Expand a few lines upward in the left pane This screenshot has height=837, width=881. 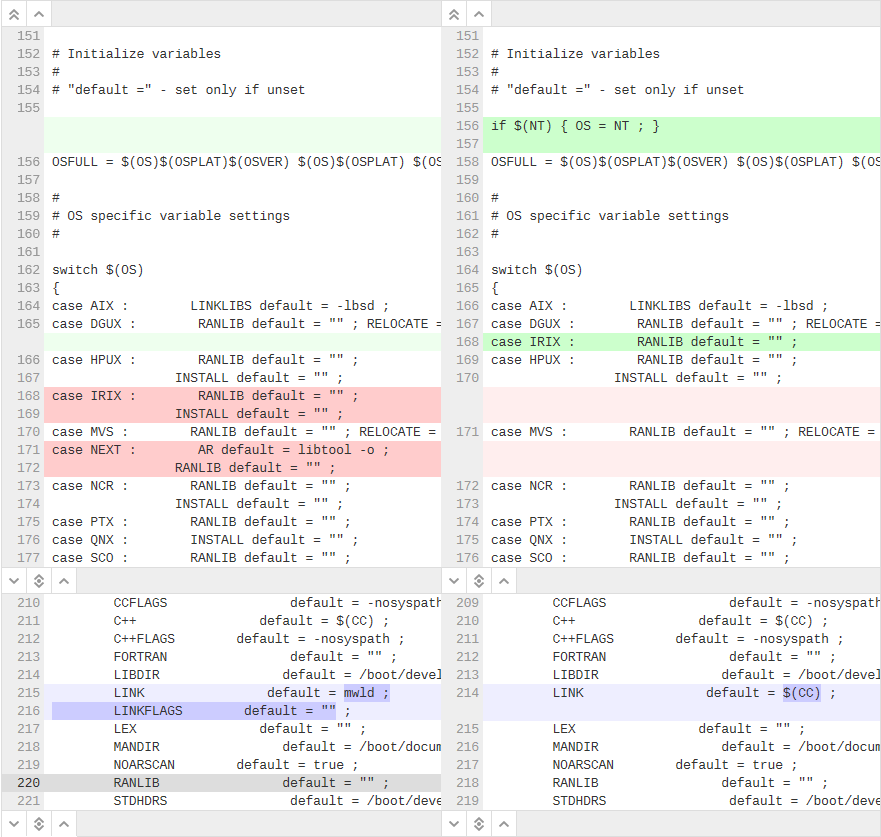pos(38,13)
